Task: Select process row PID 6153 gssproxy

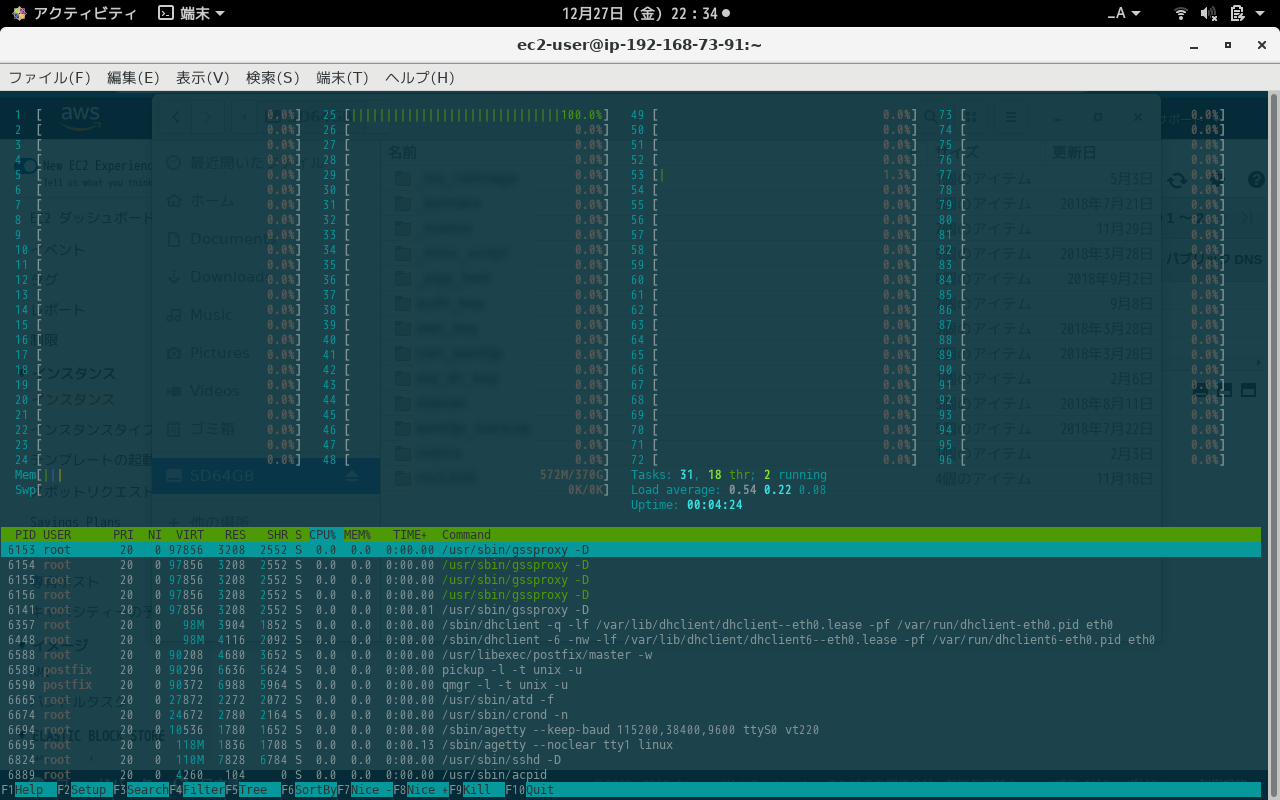Action: 631,550
